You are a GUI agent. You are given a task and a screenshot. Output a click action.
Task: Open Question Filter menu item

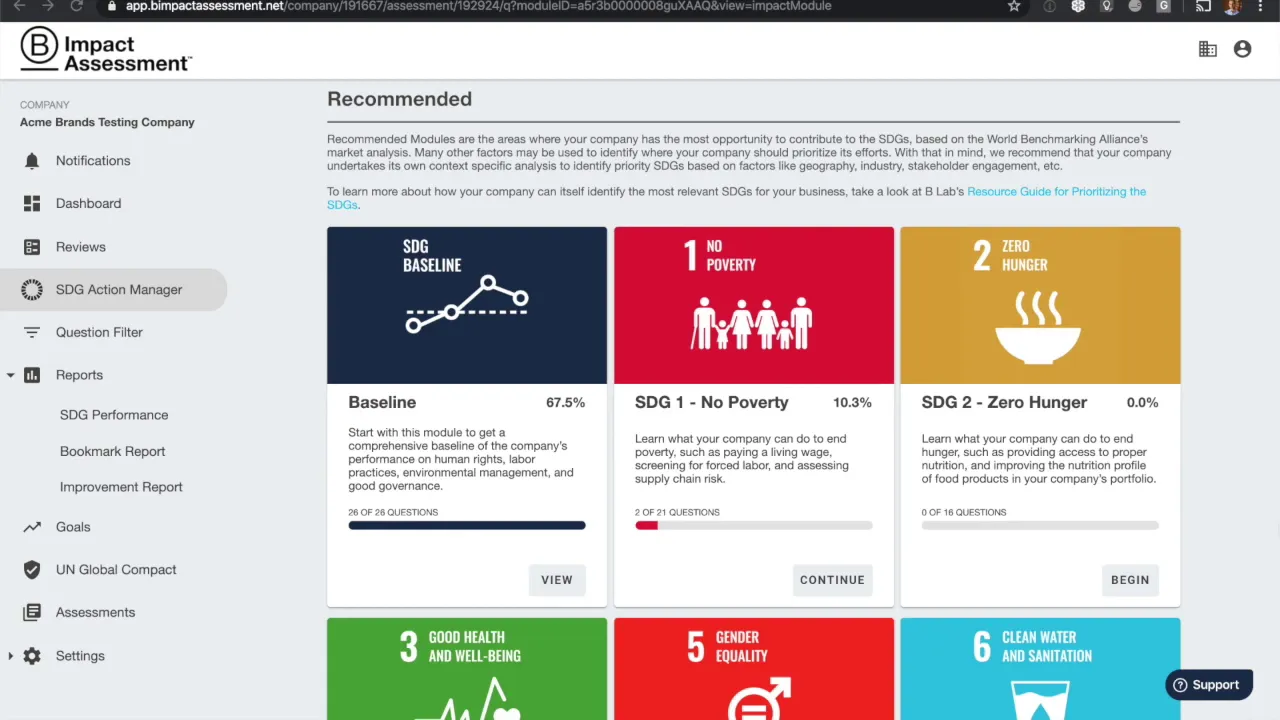99,332
